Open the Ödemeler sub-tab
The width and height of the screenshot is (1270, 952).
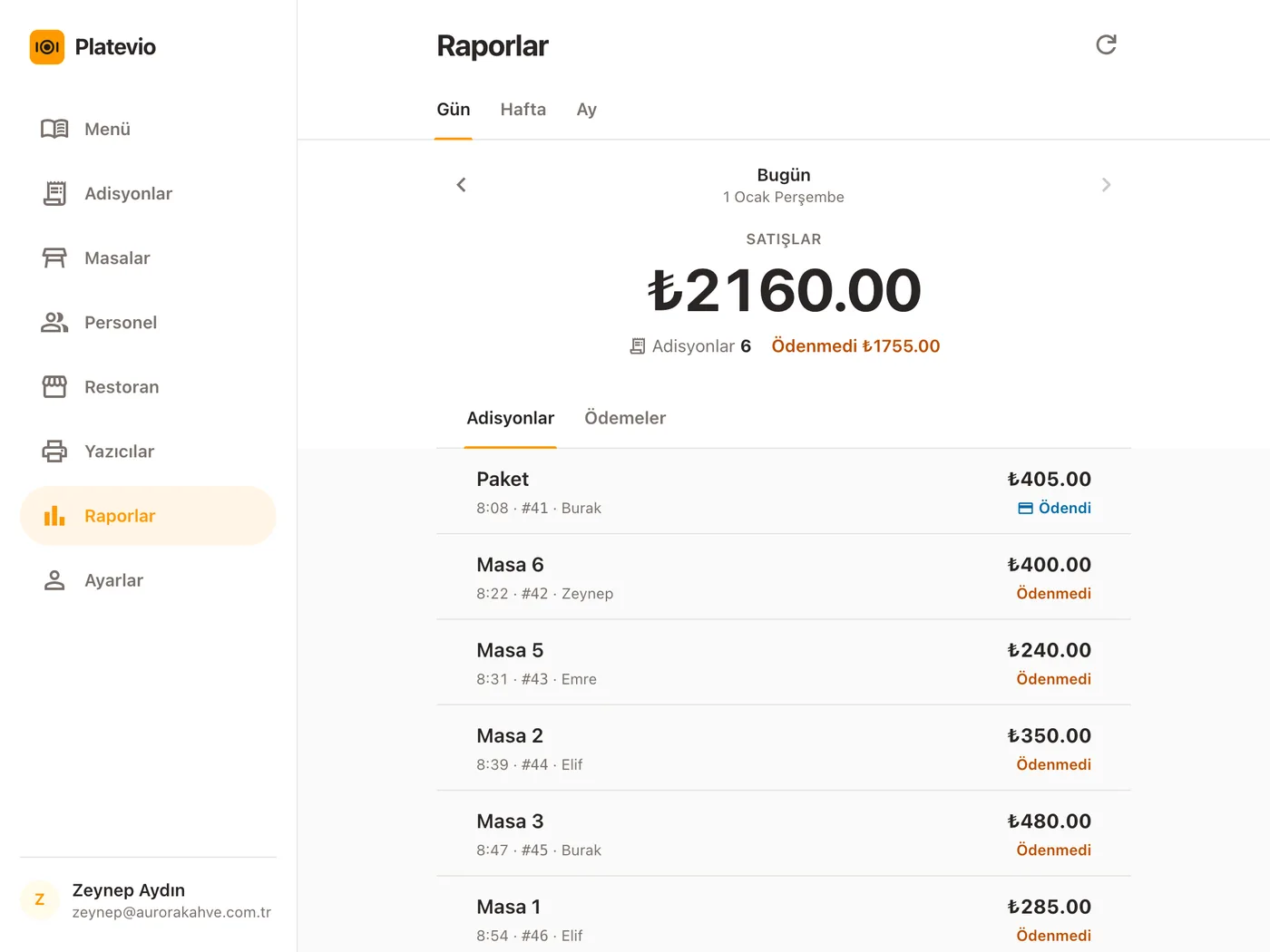[625, 418]
